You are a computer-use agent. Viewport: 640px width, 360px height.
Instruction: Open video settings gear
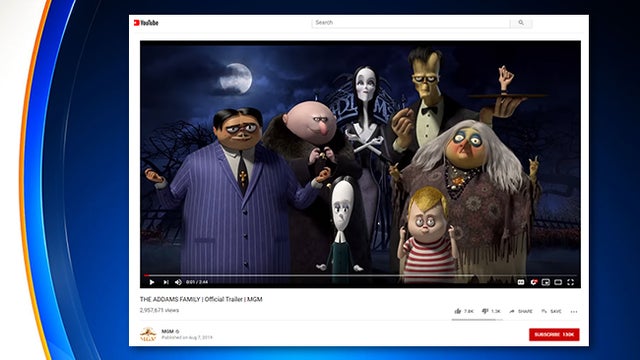533,282
